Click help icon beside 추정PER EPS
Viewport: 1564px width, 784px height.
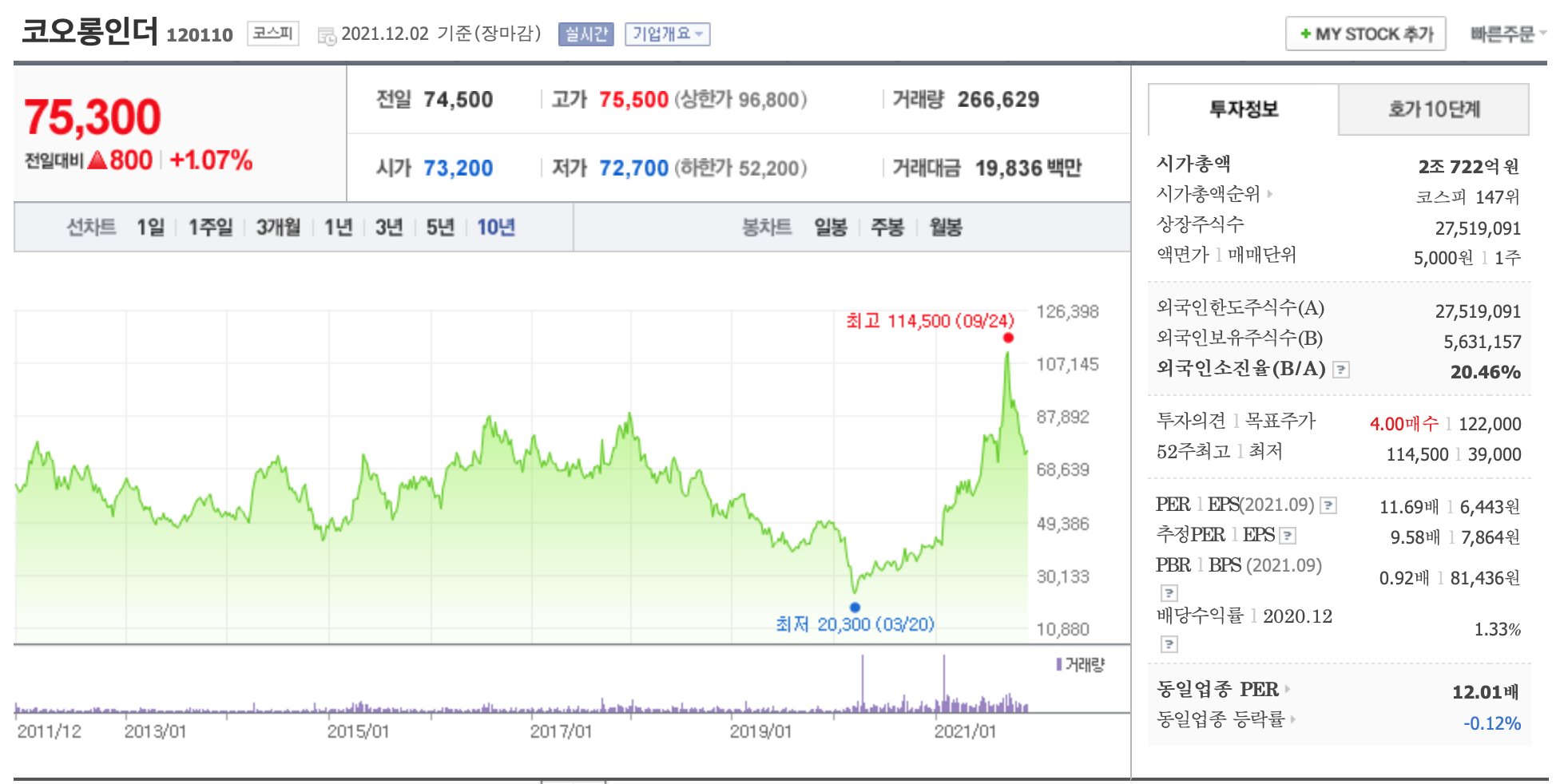point(1288,536)
